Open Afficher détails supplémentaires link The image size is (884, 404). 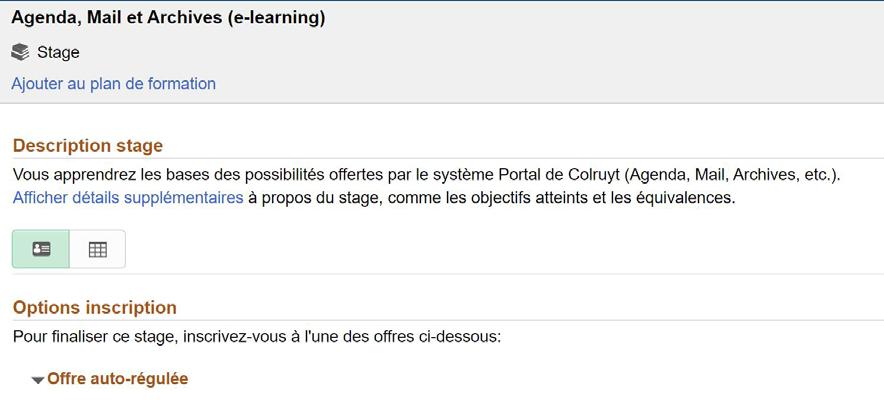click(128, 198)
